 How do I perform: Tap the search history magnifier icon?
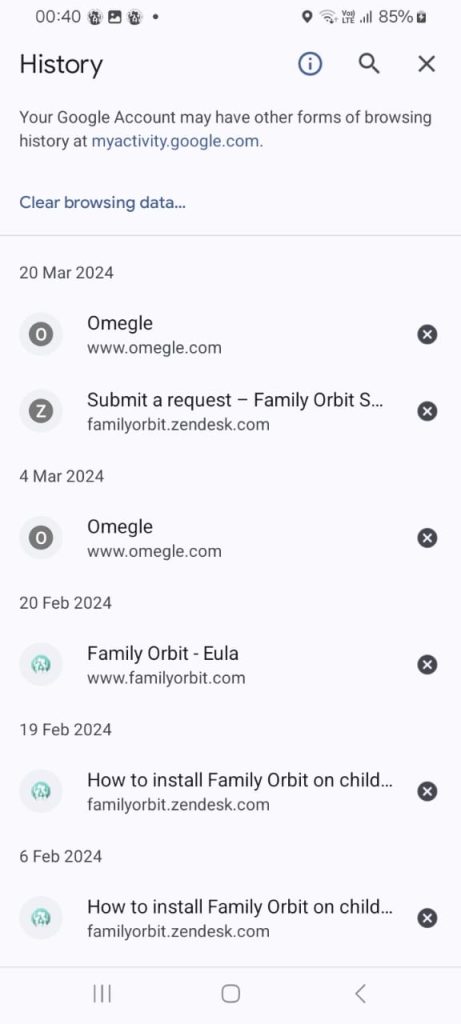click(x=369, y=64)
